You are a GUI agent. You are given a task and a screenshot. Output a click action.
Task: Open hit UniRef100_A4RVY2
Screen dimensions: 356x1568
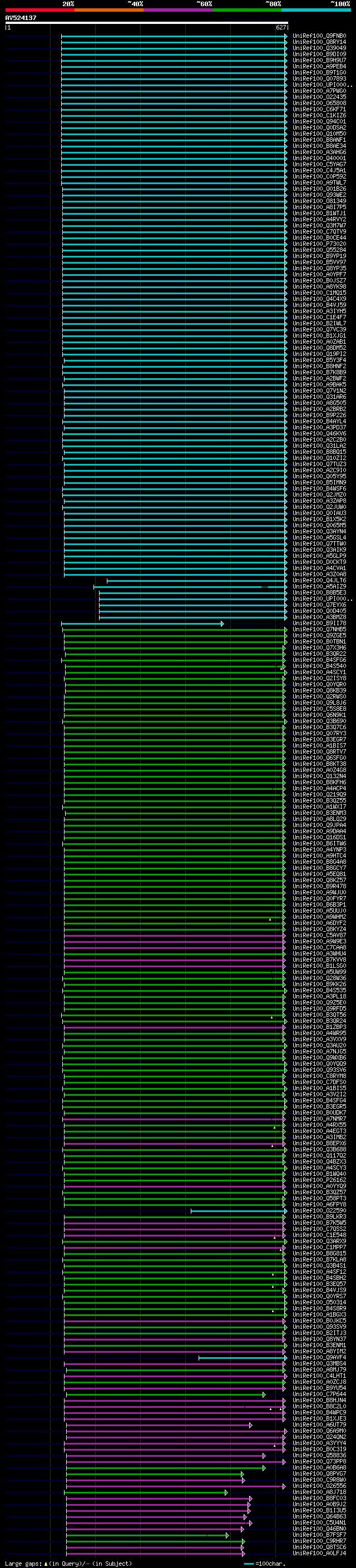coord(319,219)
